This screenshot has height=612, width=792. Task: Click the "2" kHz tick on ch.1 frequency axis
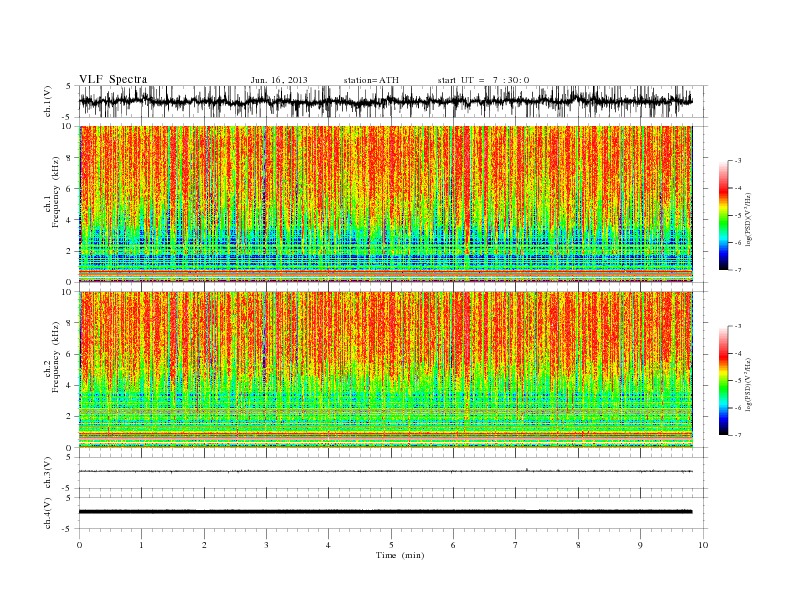[x=69, y=251]
